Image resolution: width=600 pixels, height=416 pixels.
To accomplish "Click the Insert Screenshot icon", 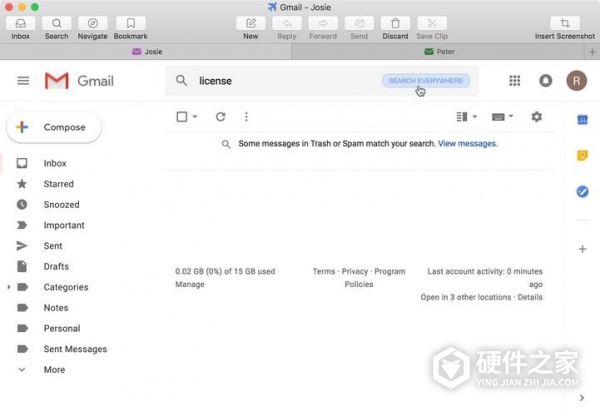I will [x=565, y=23].
